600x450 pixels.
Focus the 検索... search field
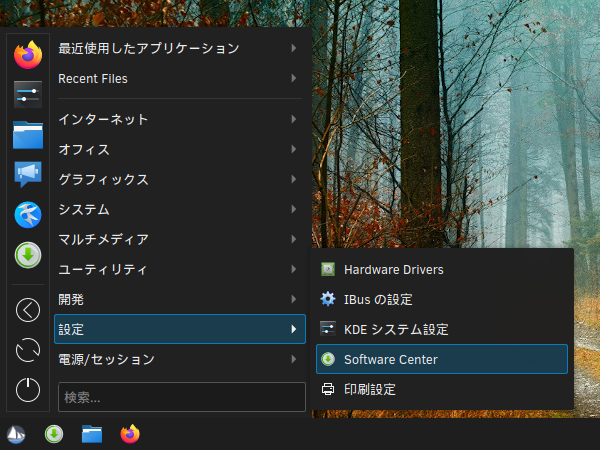click(x=182, y=397)
